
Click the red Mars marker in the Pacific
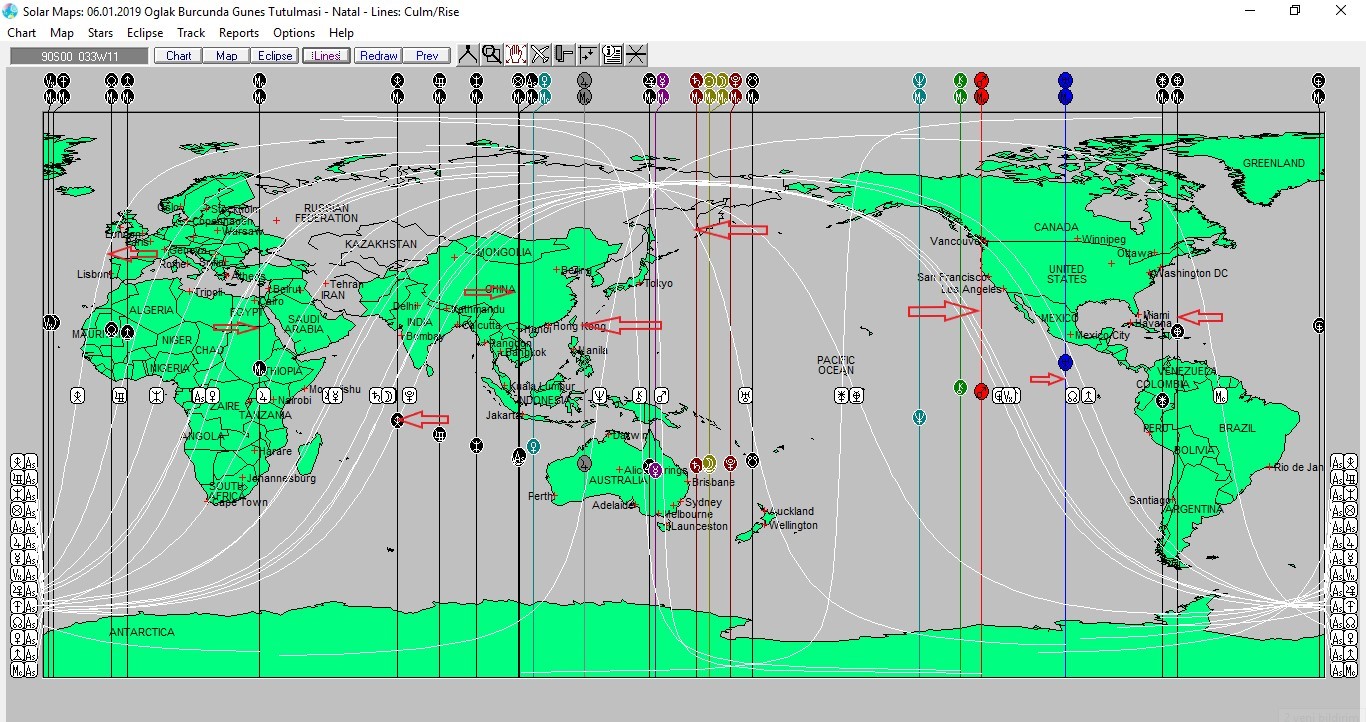(981, 391)
